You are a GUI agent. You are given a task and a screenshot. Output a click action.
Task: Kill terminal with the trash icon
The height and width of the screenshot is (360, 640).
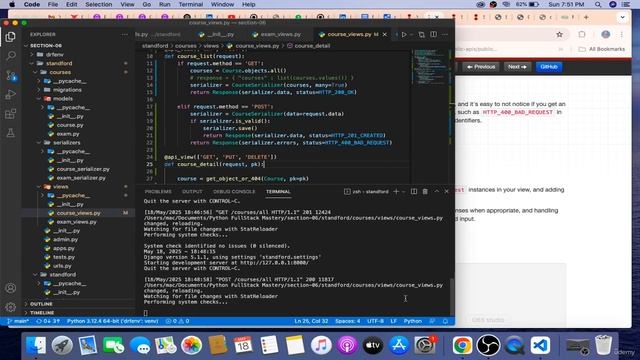coord(425,191)
